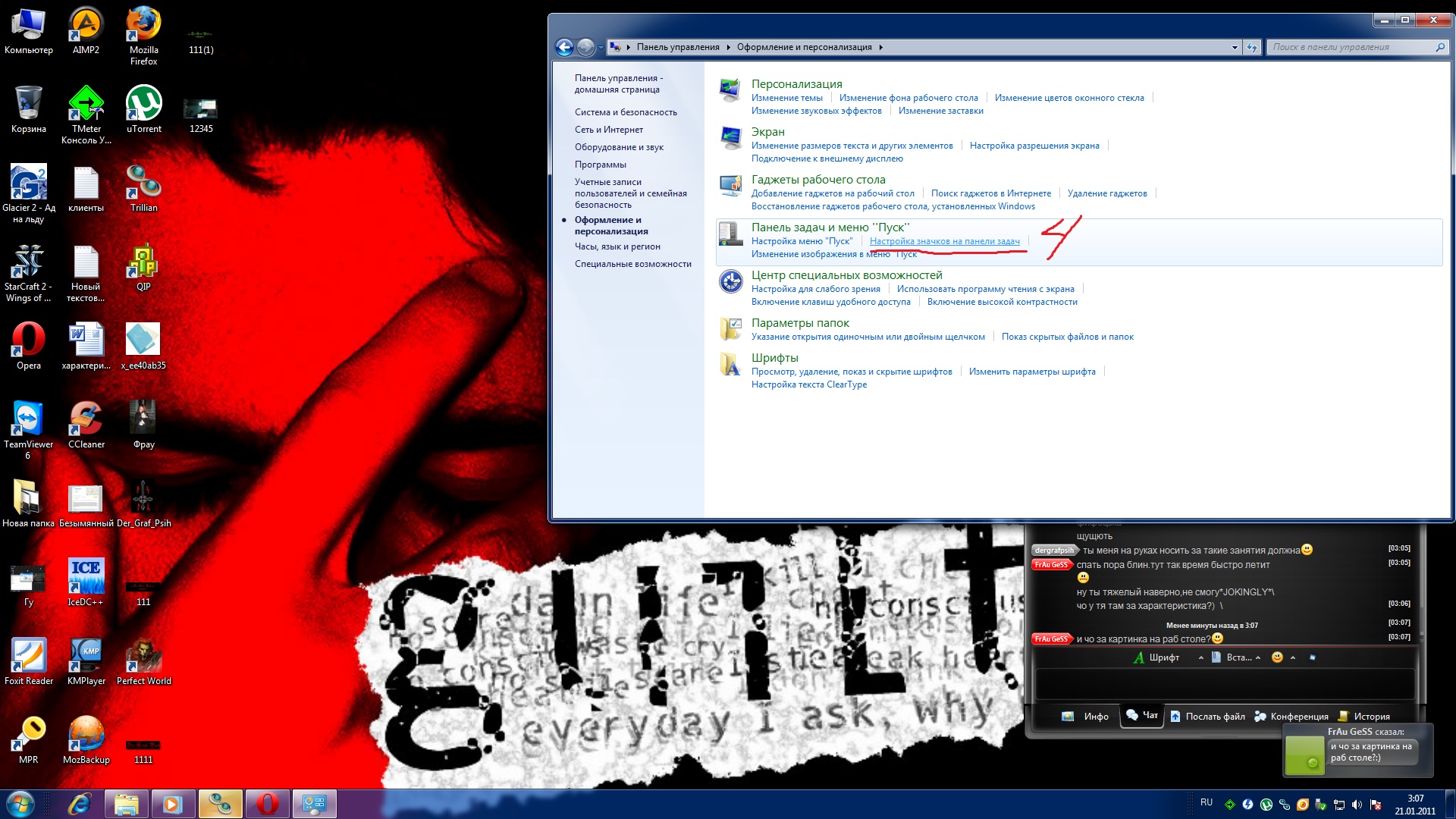This screenshot has width=1456, height=819.
Task: Click the Центр специальных возможностей icon
Action: pos(730,281)
